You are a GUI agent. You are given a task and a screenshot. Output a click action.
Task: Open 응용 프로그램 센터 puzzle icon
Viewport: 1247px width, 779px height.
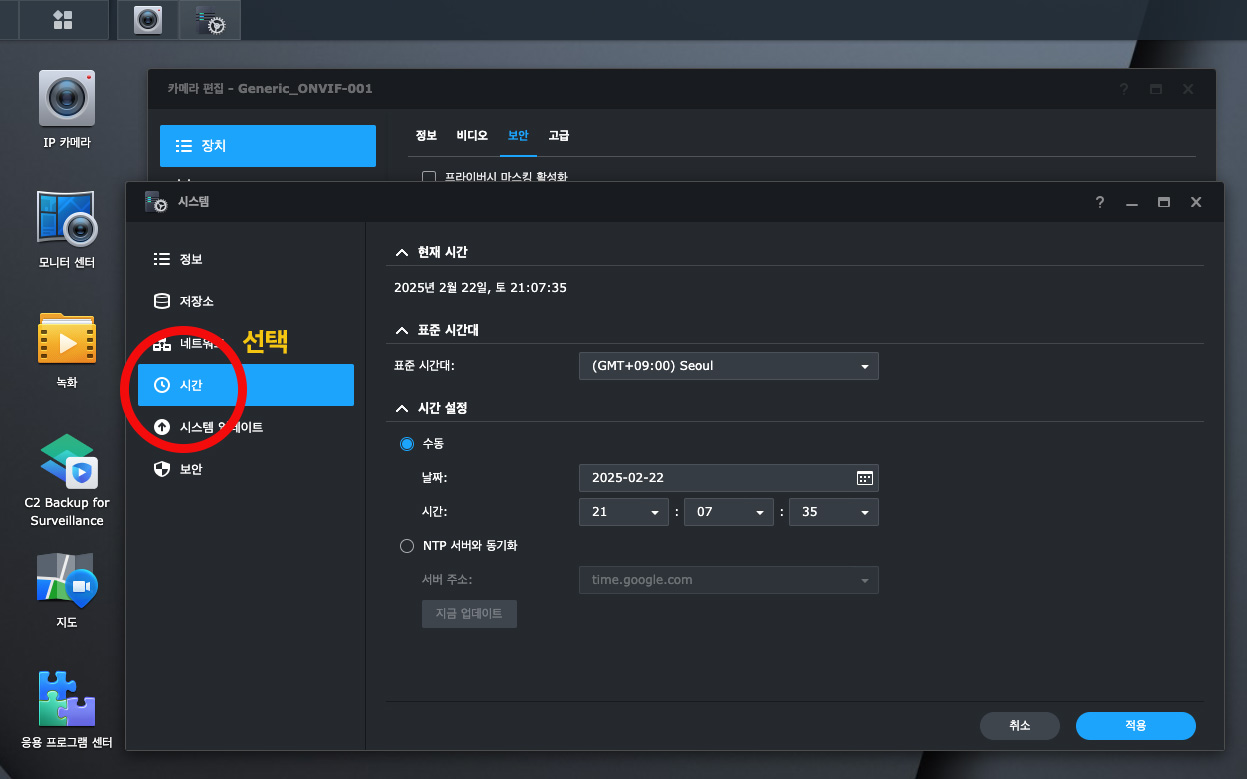[66, 699]
